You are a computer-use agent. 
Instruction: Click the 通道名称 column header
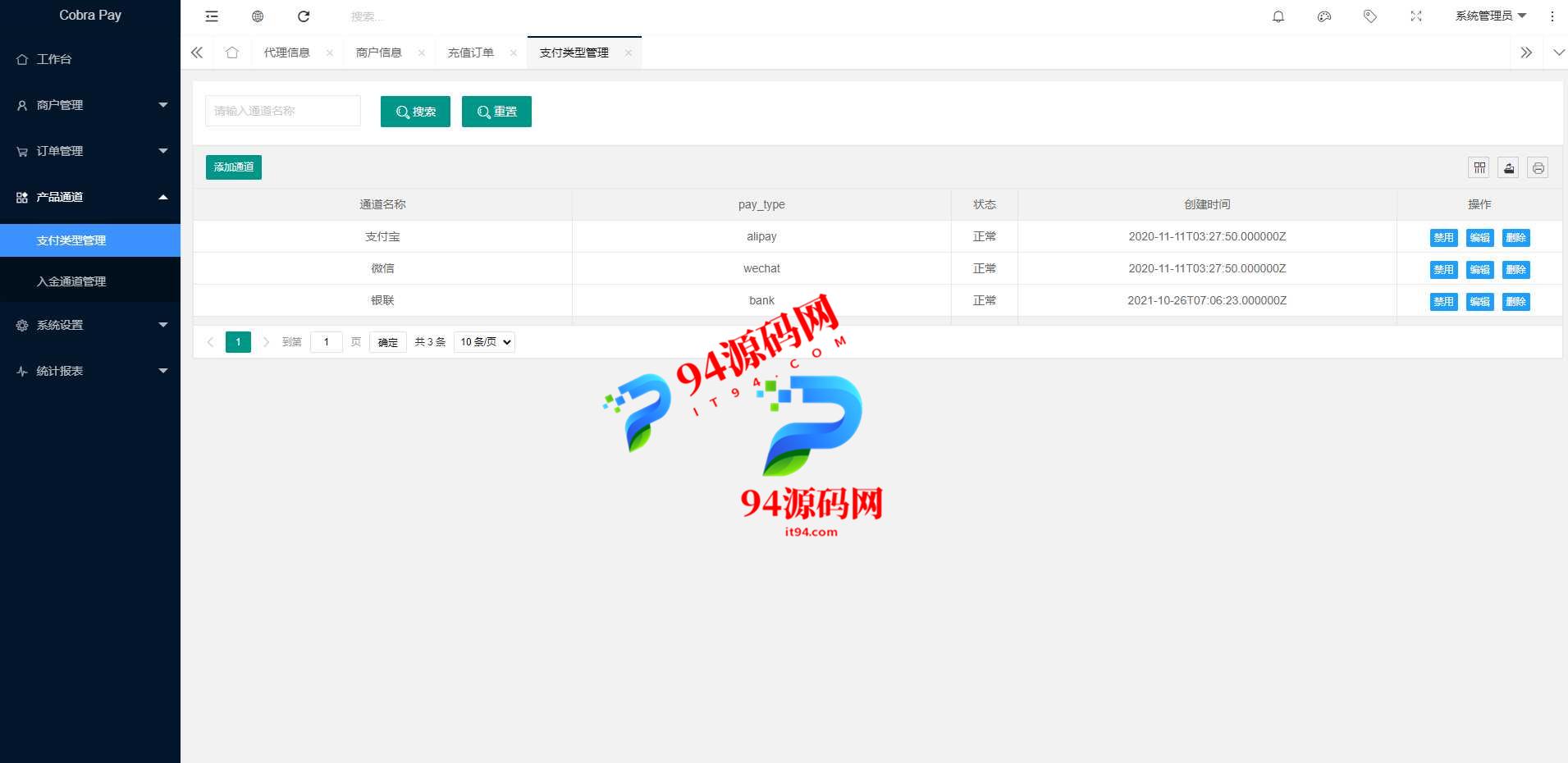(x=382, y=204)
